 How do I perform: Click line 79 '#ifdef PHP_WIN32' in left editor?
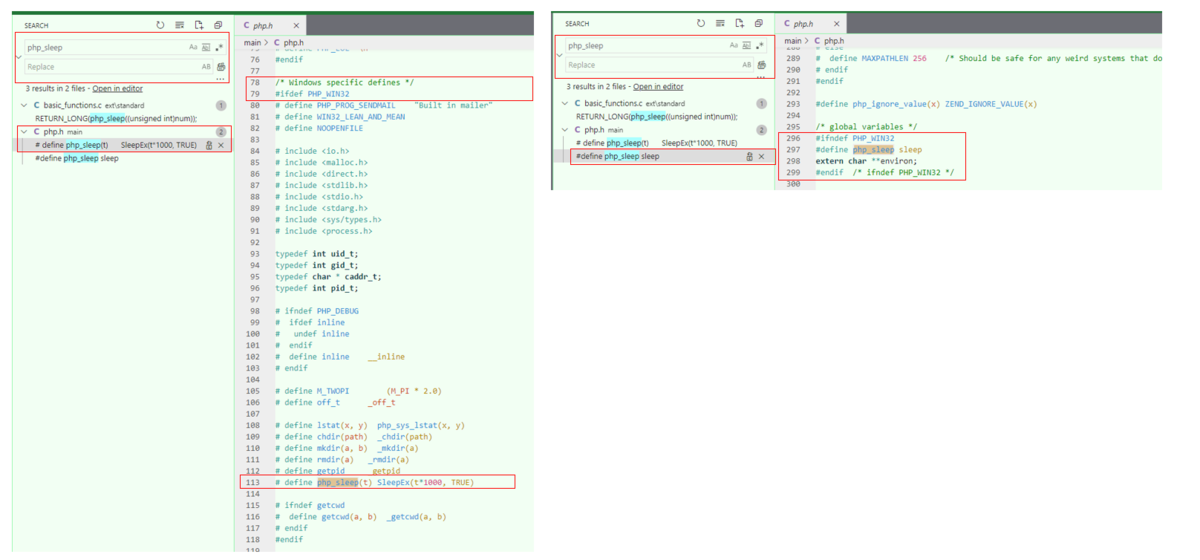tap(312, 94)
